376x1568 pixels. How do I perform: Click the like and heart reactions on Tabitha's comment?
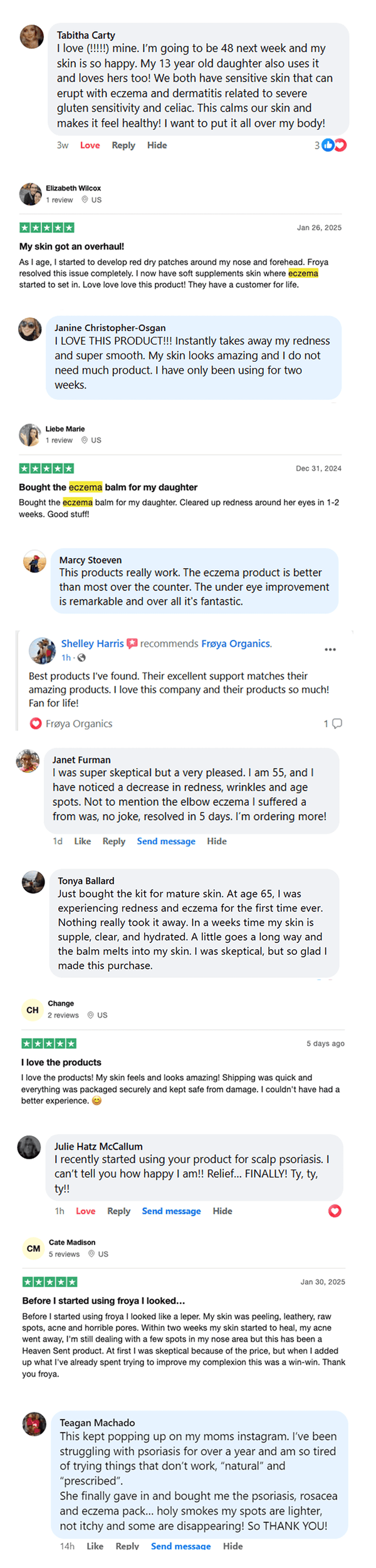(333, 145)
